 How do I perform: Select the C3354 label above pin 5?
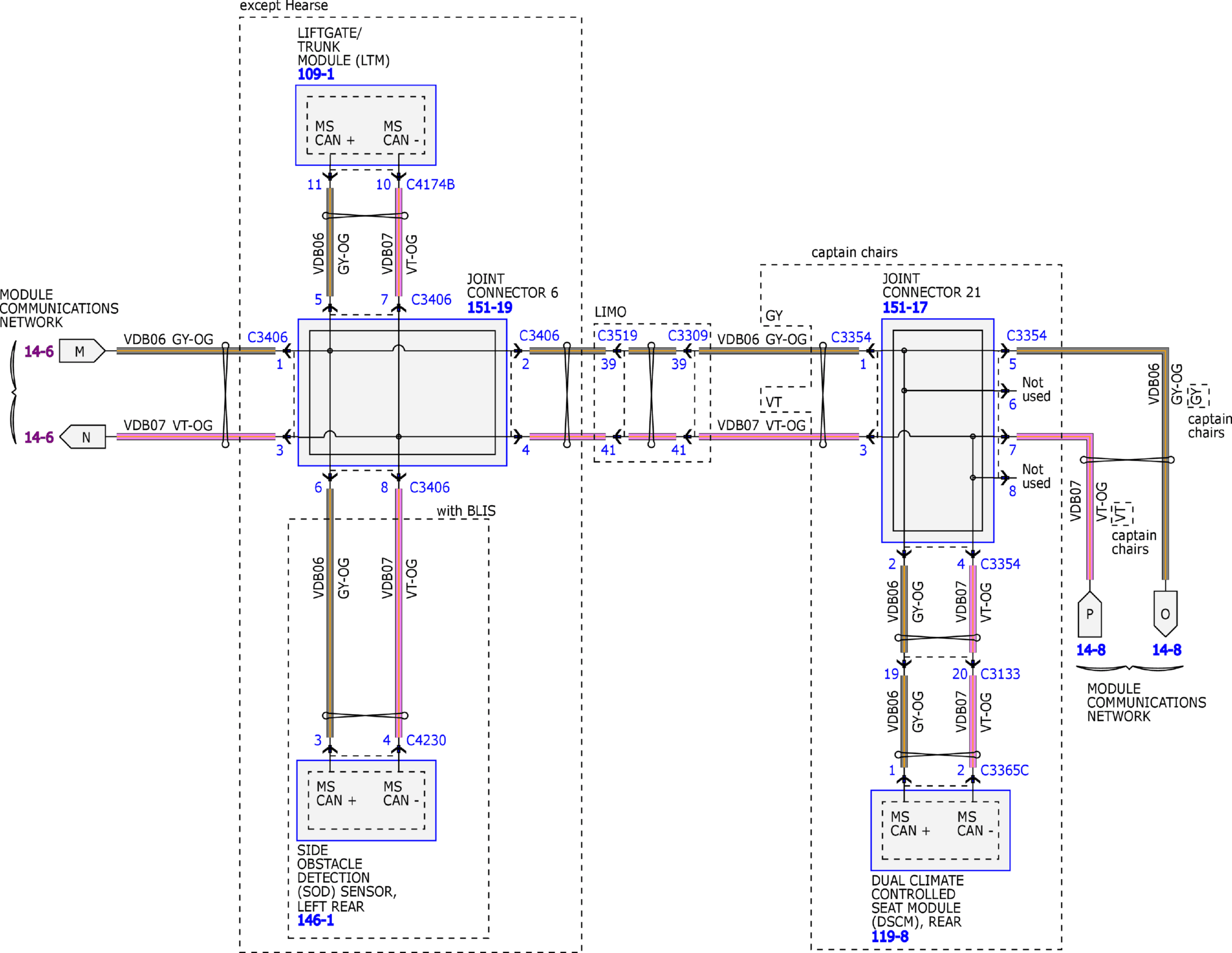pos(1027,336)
